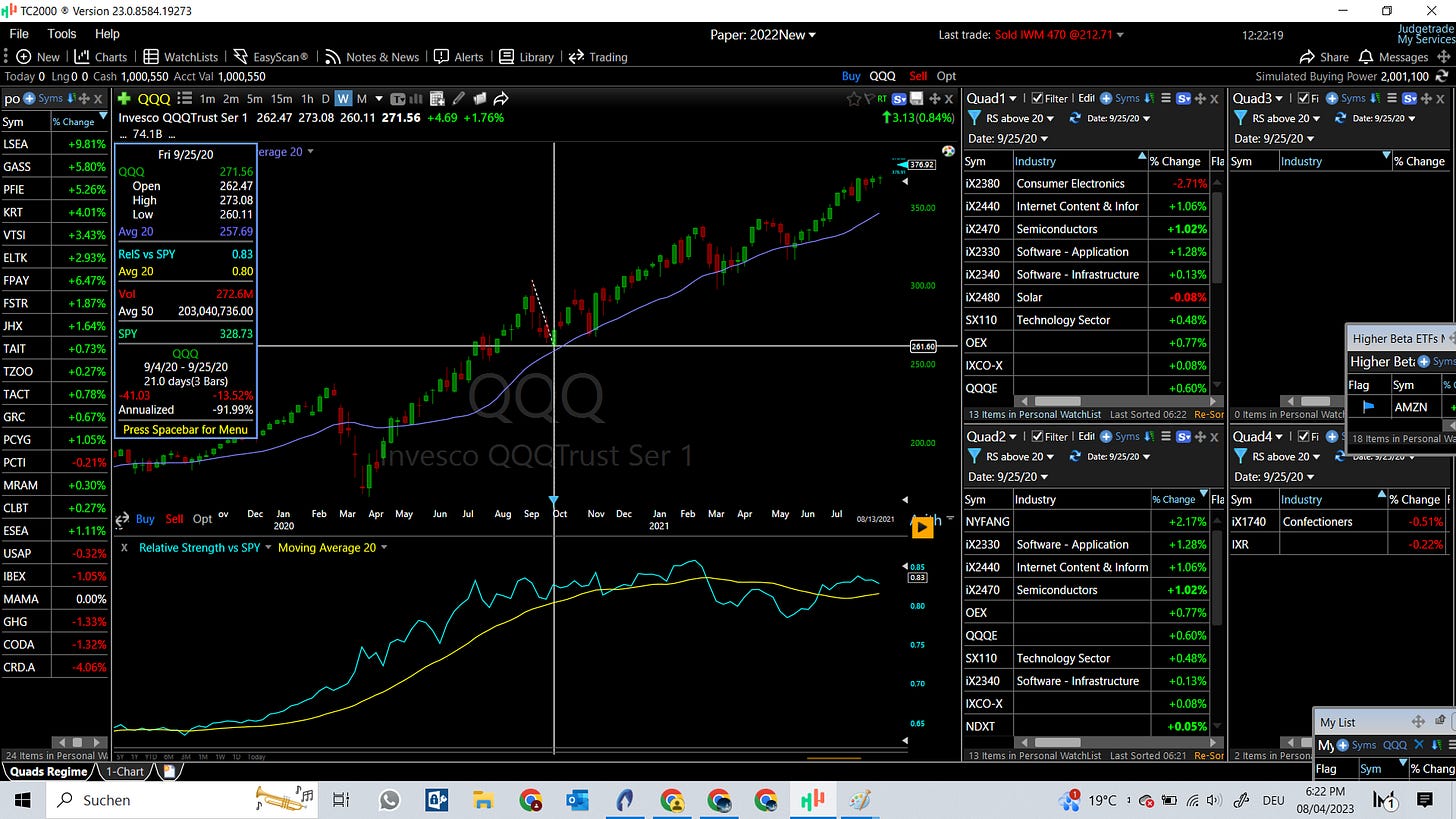Open Messages bell icon
The image size is (1456, 819).
pyautogui.click(x=1366, y=57)
